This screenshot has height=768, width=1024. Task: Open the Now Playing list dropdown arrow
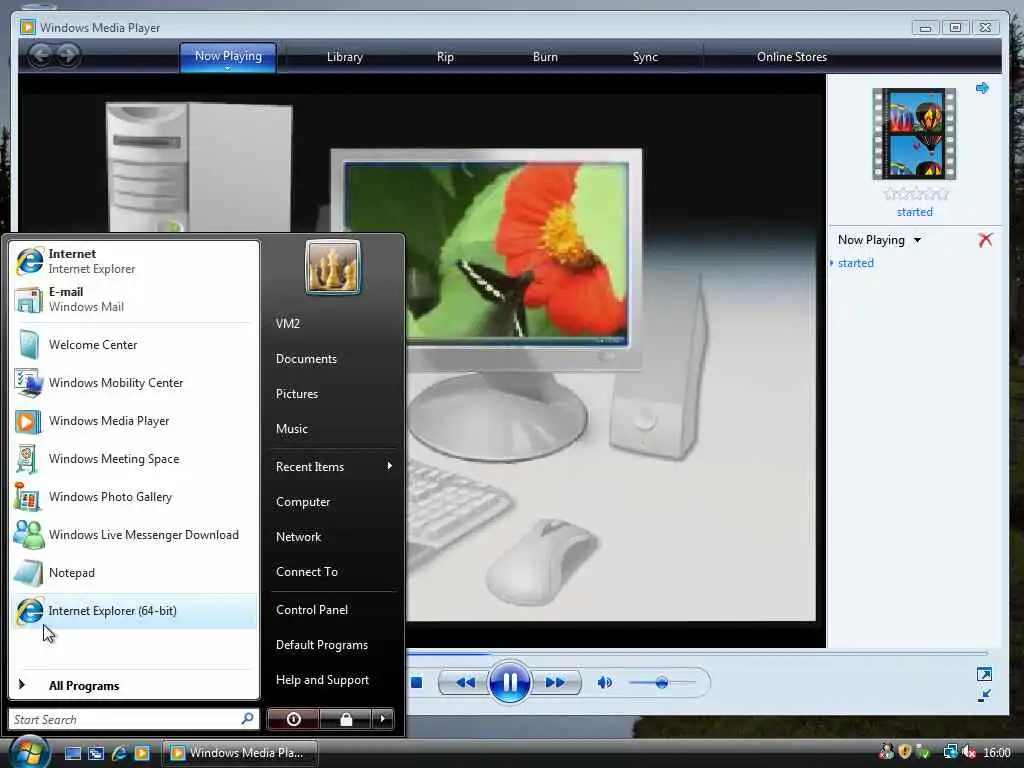918,240
